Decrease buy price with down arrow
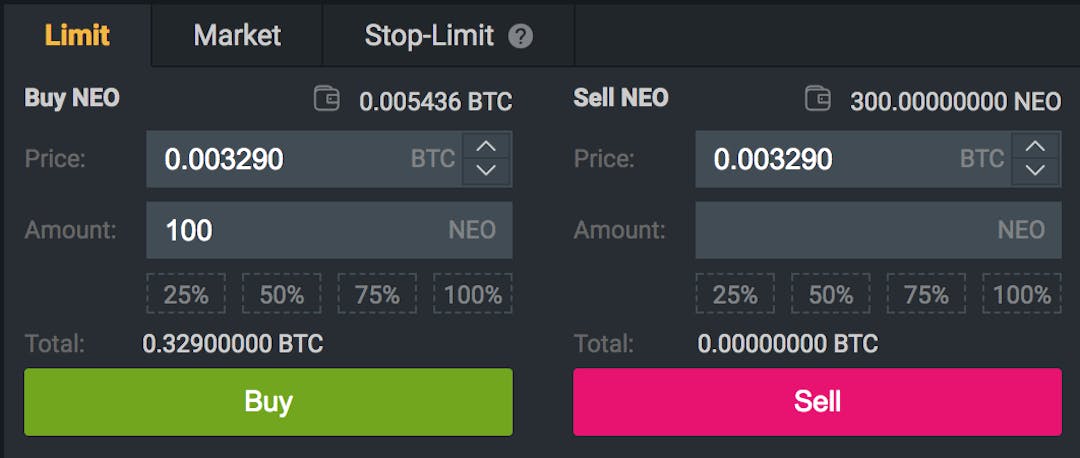 [x=486, y=171]
